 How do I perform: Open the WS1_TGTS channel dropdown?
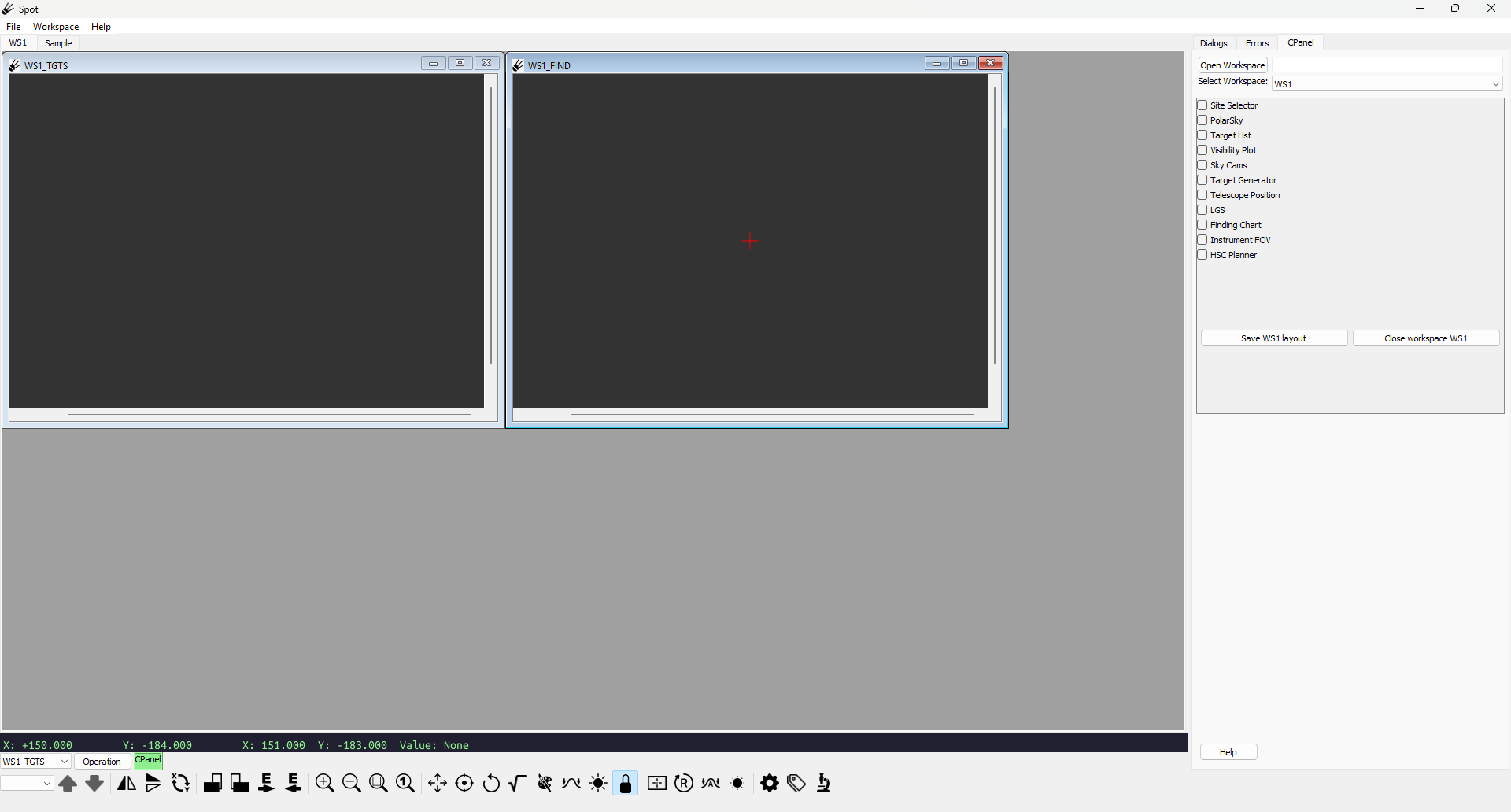(36, 762)
